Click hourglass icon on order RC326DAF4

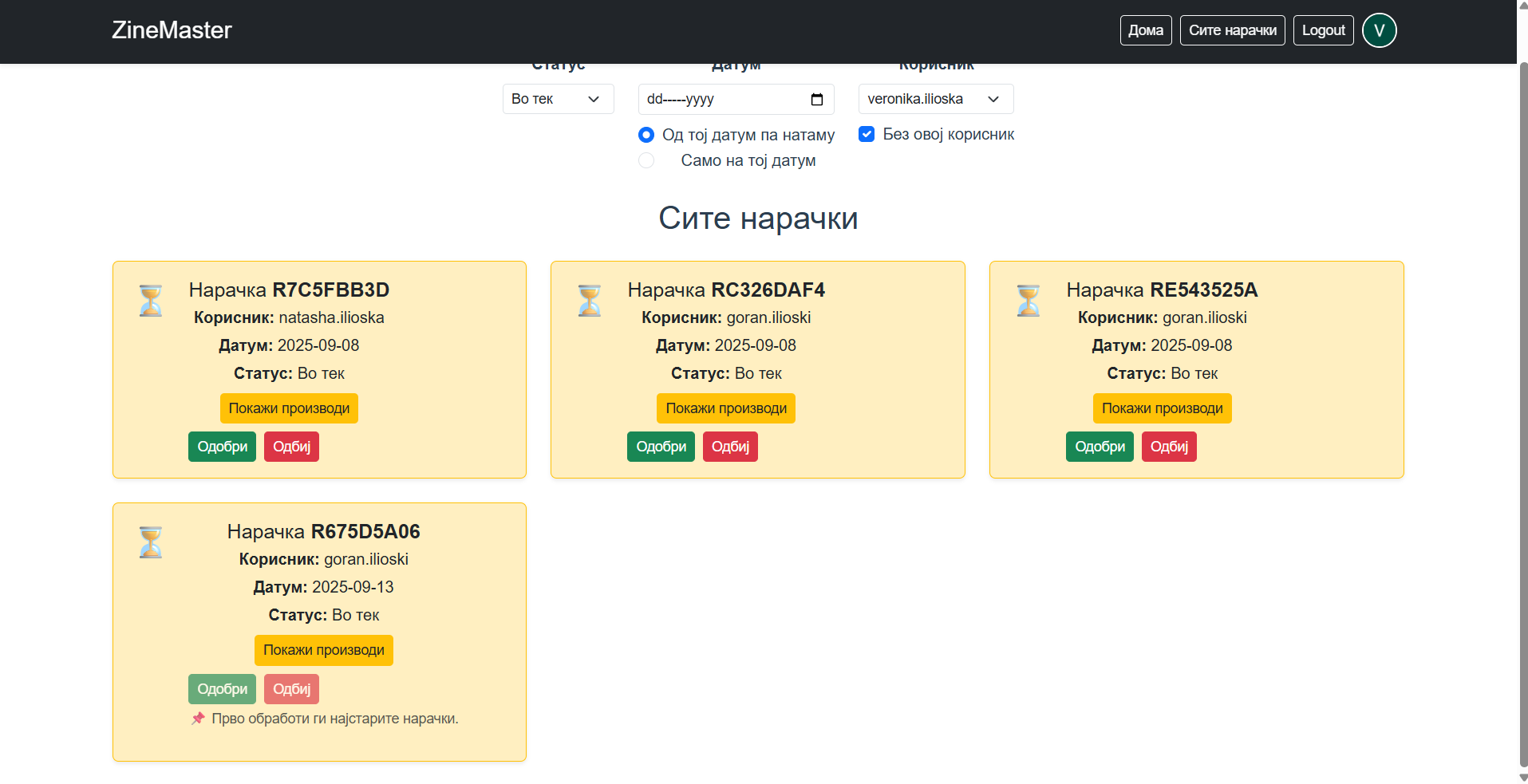[590, 301]
